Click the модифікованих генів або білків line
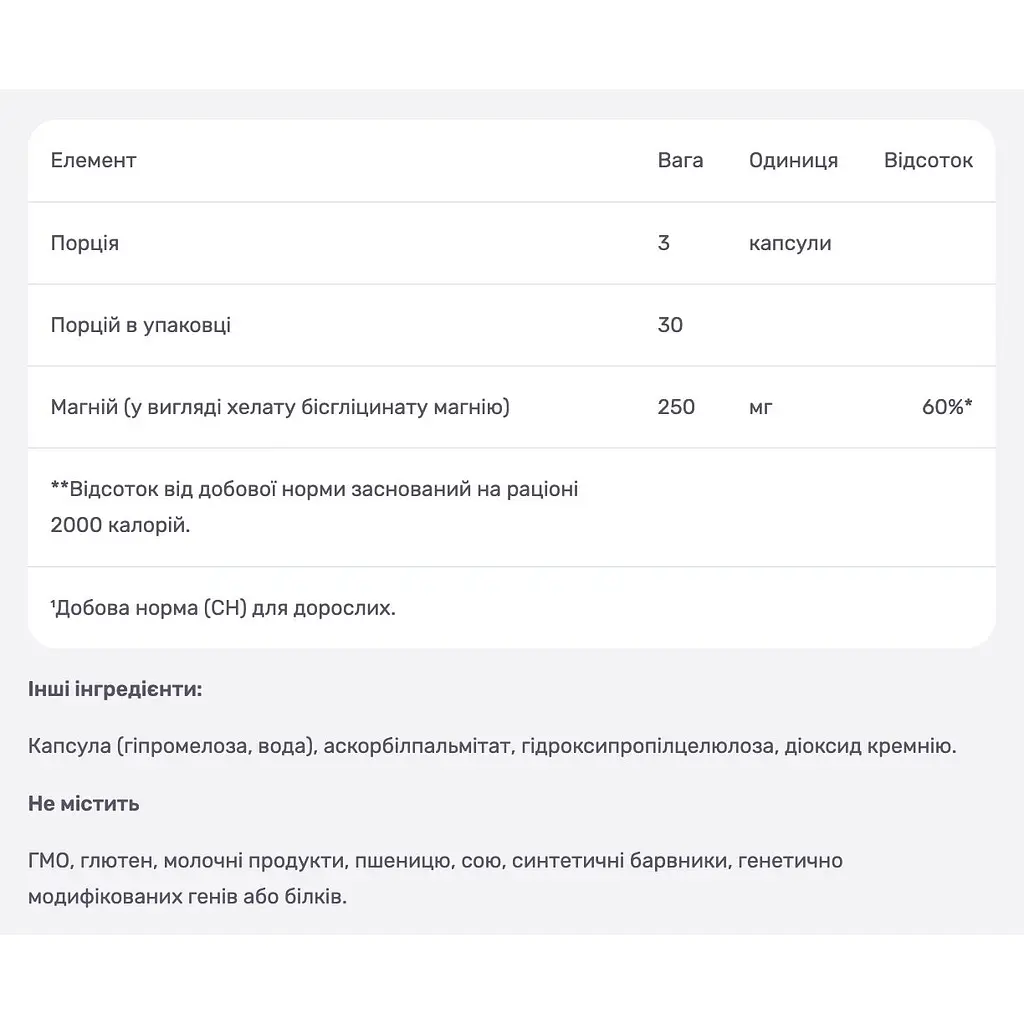The width and height of the screenshot is (1024, 1024). (187, 897)
